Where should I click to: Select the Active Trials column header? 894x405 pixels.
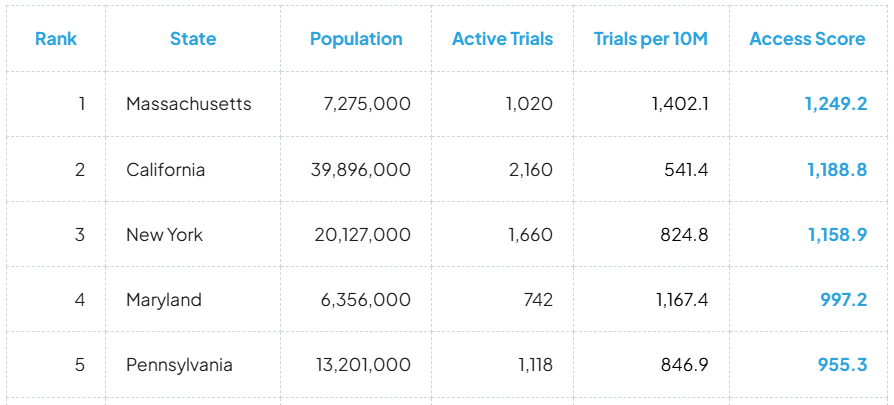(502, 39)
